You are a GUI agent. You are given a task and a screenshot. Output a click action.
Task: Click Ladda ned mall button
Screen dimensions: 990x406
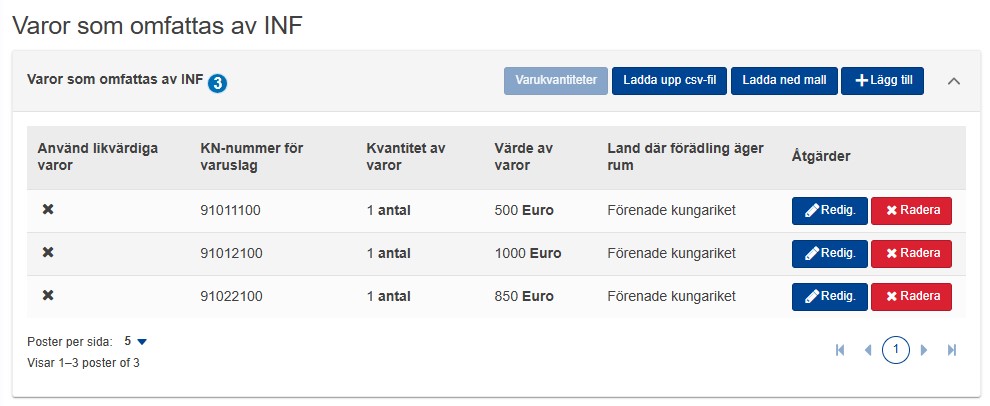(x=784, y=81)
